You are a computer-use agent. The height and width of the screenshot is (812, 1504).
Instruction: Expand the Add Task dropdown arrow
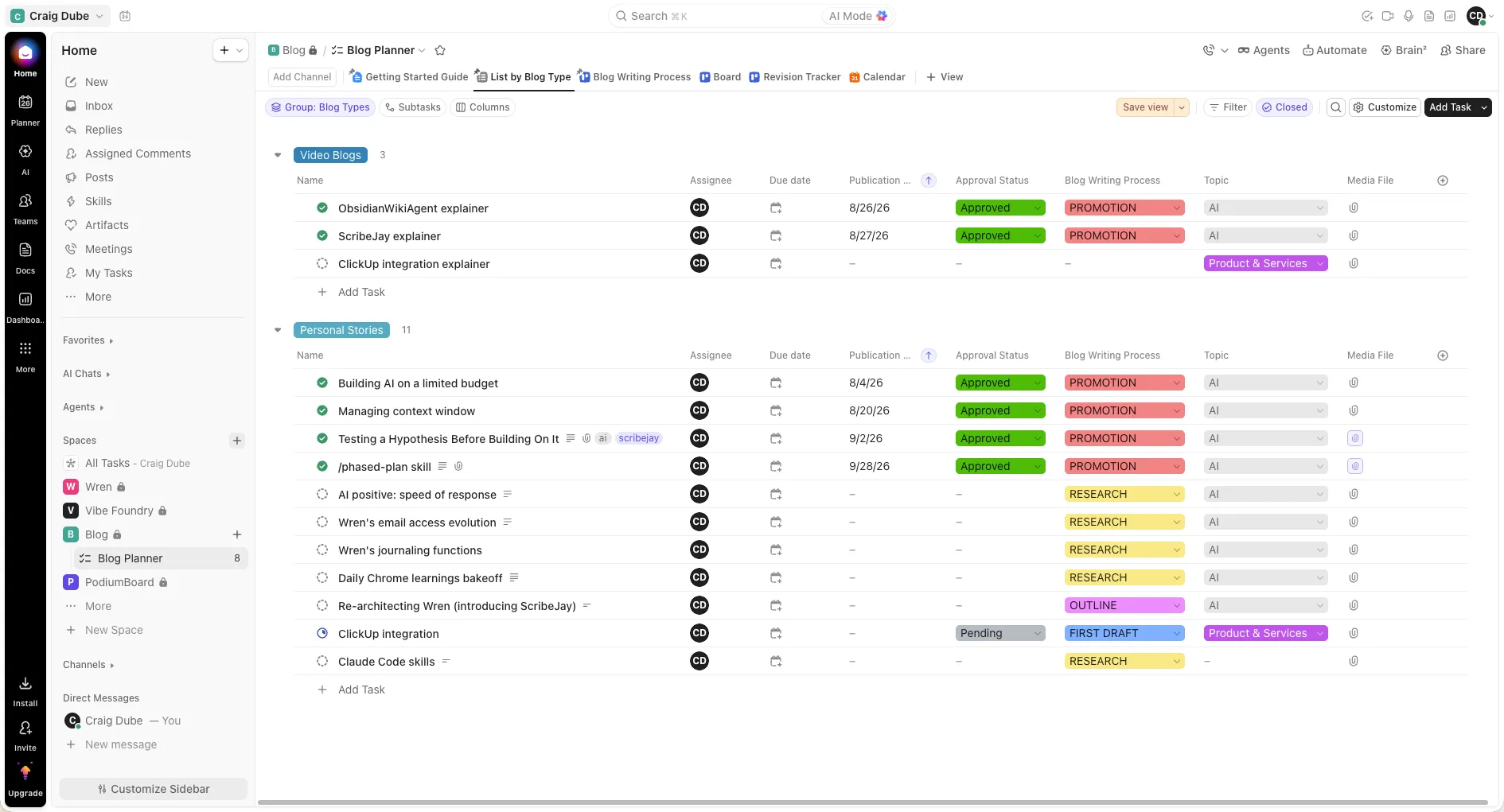(x=1484, y=107)
